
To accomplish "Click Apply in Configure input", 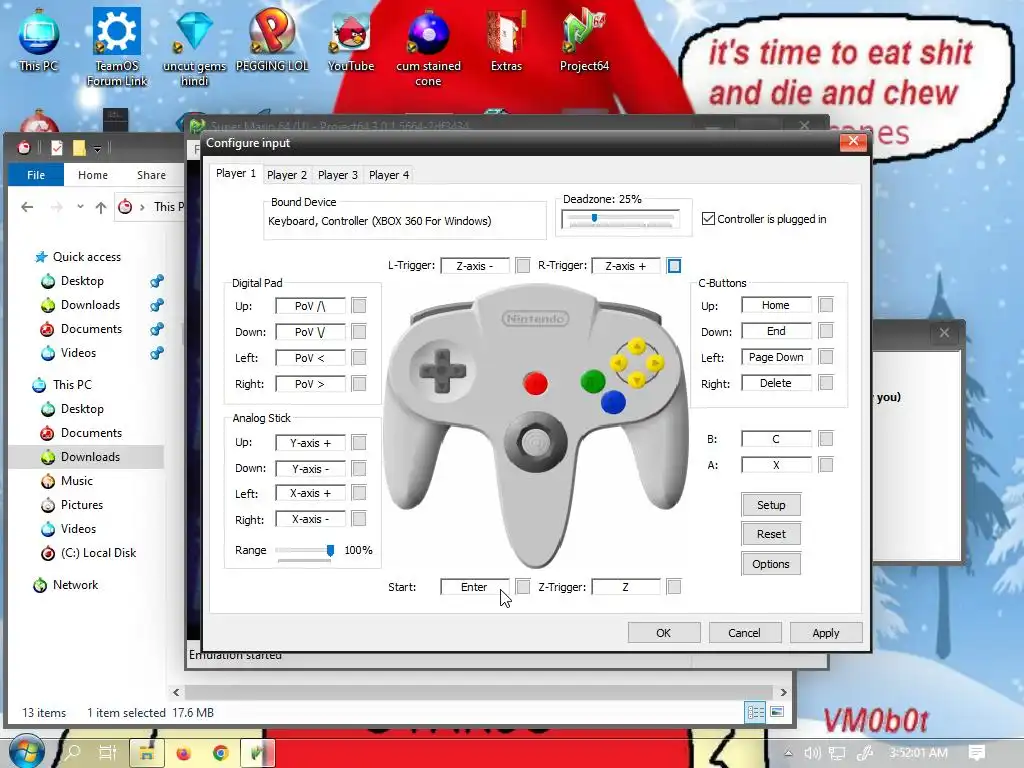I will (x=825, y=633).
